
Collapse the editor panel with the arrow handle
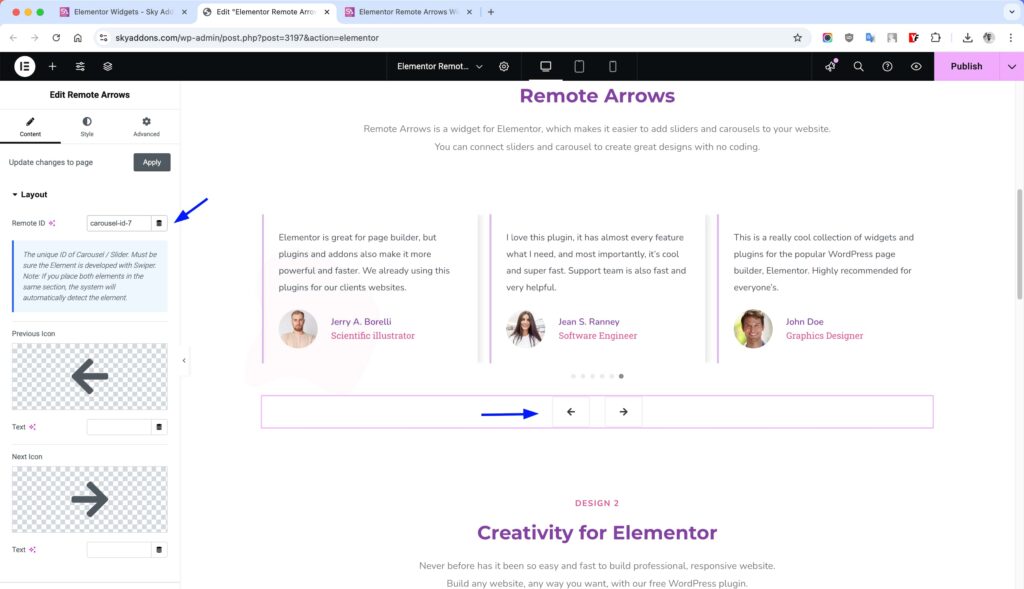(184, 360)
